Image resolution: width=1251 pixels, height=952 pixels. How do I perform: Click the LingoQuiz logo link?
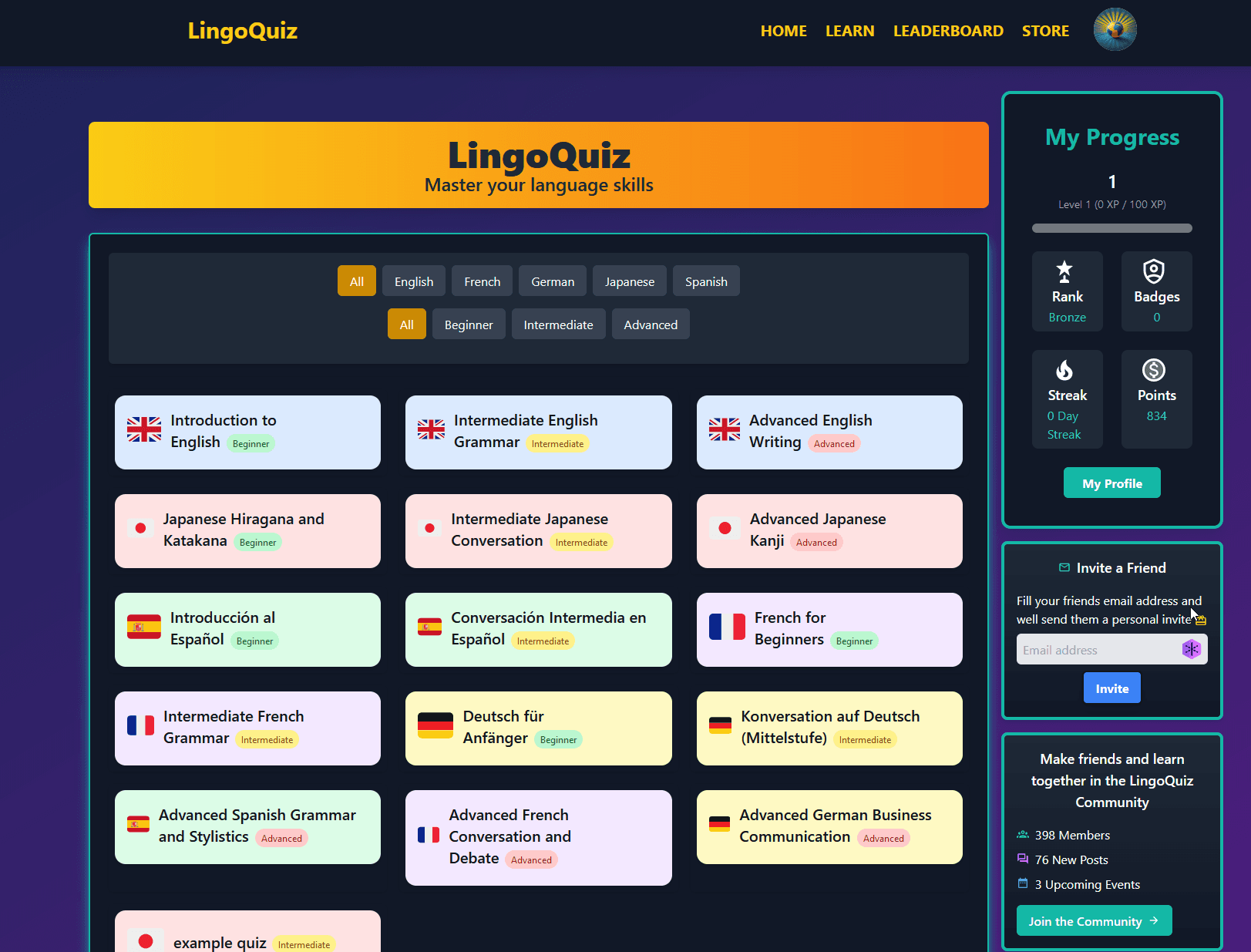243,31
